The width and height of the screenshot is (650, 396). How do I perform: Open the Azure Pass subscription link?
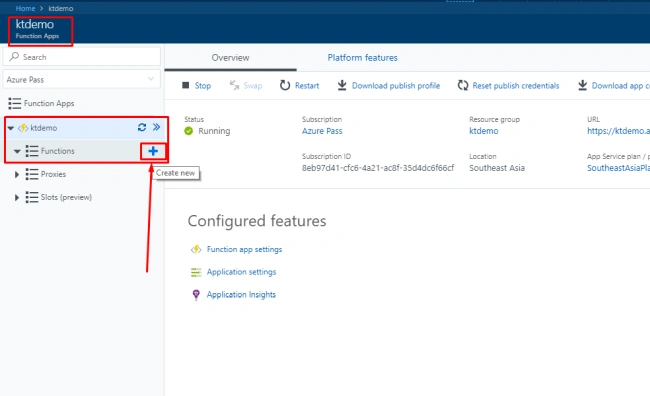coord(322,131)
